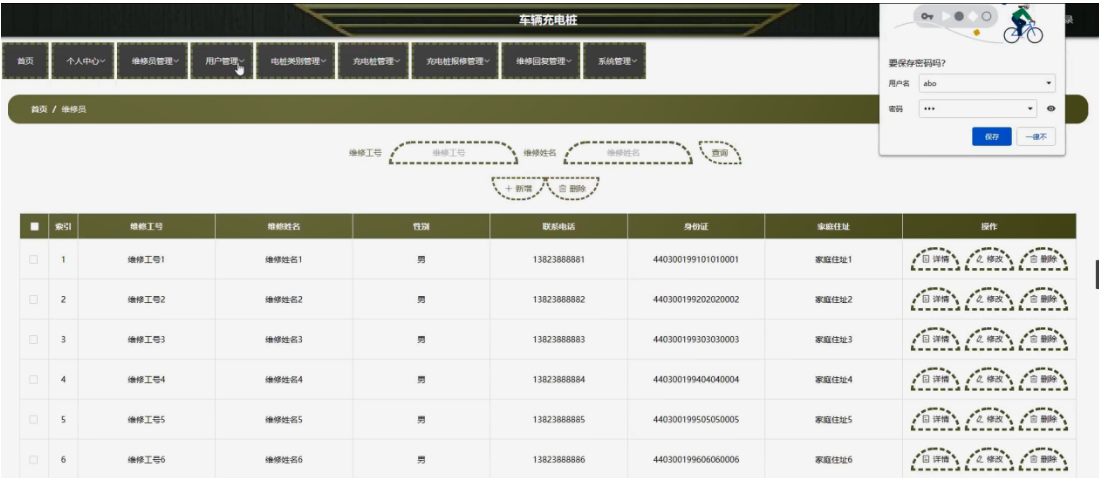Image resolution: width=1099 pixels, height=478 pixels.
Task: Click 一律不 to never save password
Action: point(1036,137)
